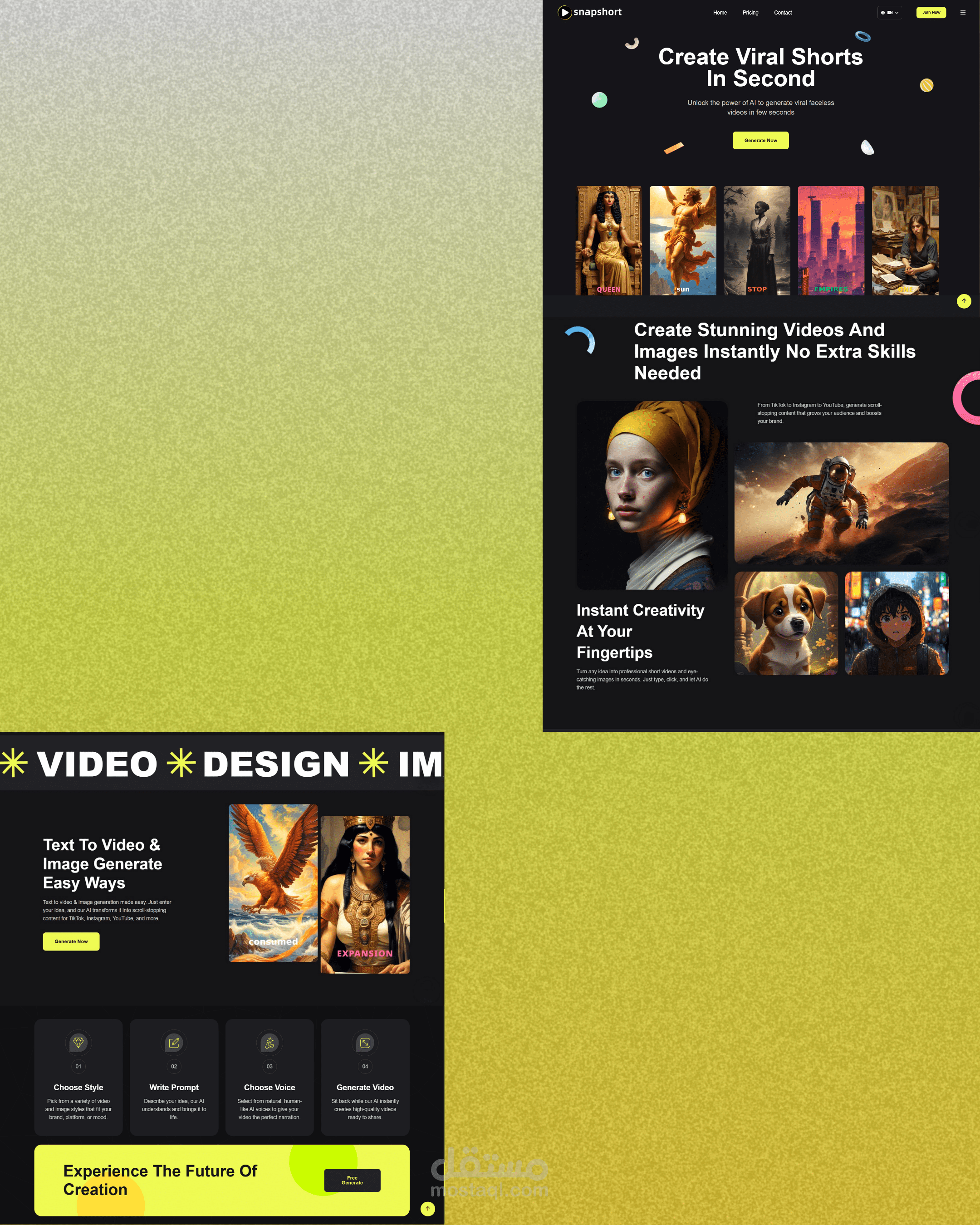Select the EMPIRES city video thumbnail
The width and height of the screenshot is (980, 1225).
tap(831, 240)
